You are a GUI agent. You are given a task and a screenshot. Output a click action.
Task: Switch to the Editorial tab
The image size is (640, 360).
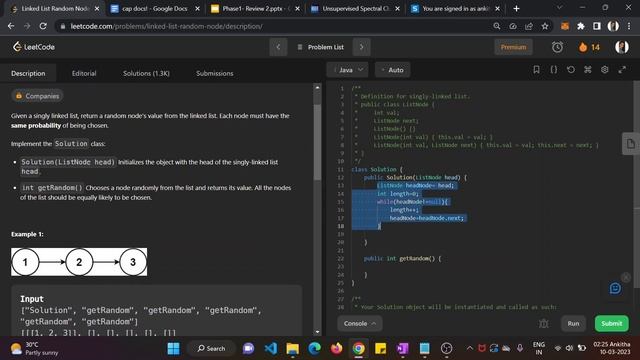click(x=84, y=73)
